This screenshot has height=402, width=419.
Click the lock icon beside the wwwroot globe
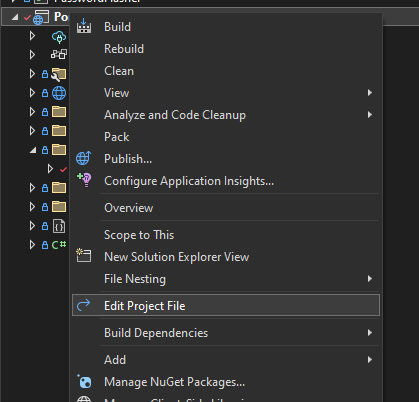point(45,93)
